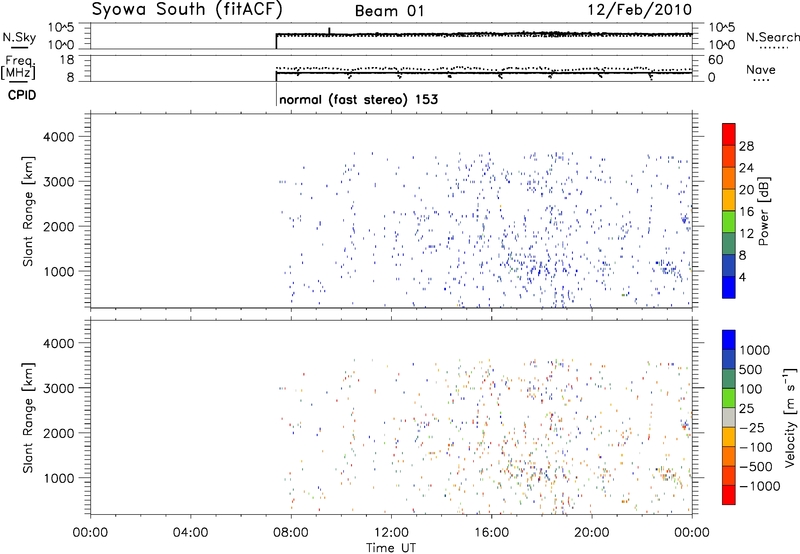Click the green 12 dB power color segment

click(729, 222)
